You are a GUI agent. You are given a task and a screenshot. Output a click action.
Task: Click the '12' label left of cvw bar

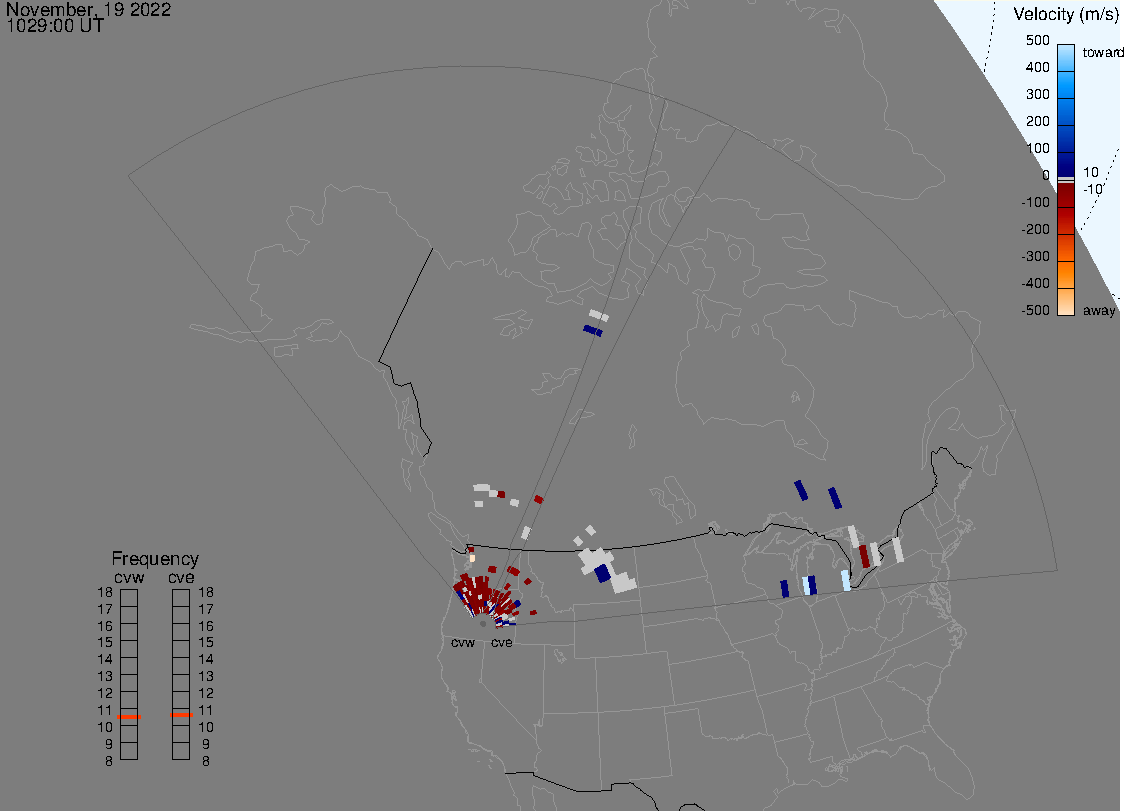[x=105, y=693]
